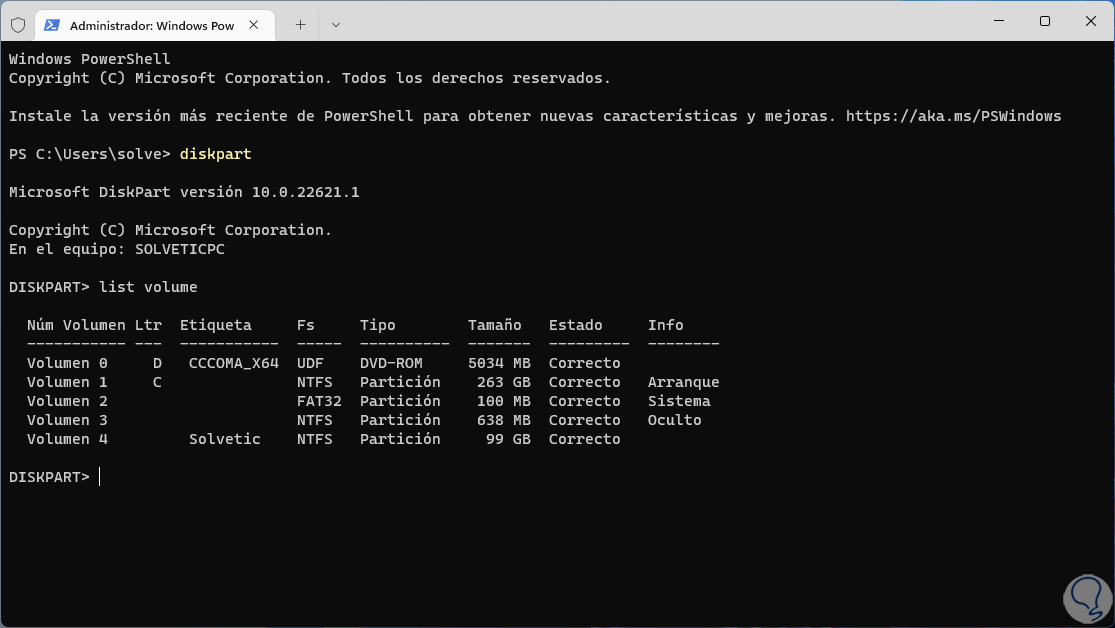
Task: Click the shield icon in title bar
Action: (18, 25)
